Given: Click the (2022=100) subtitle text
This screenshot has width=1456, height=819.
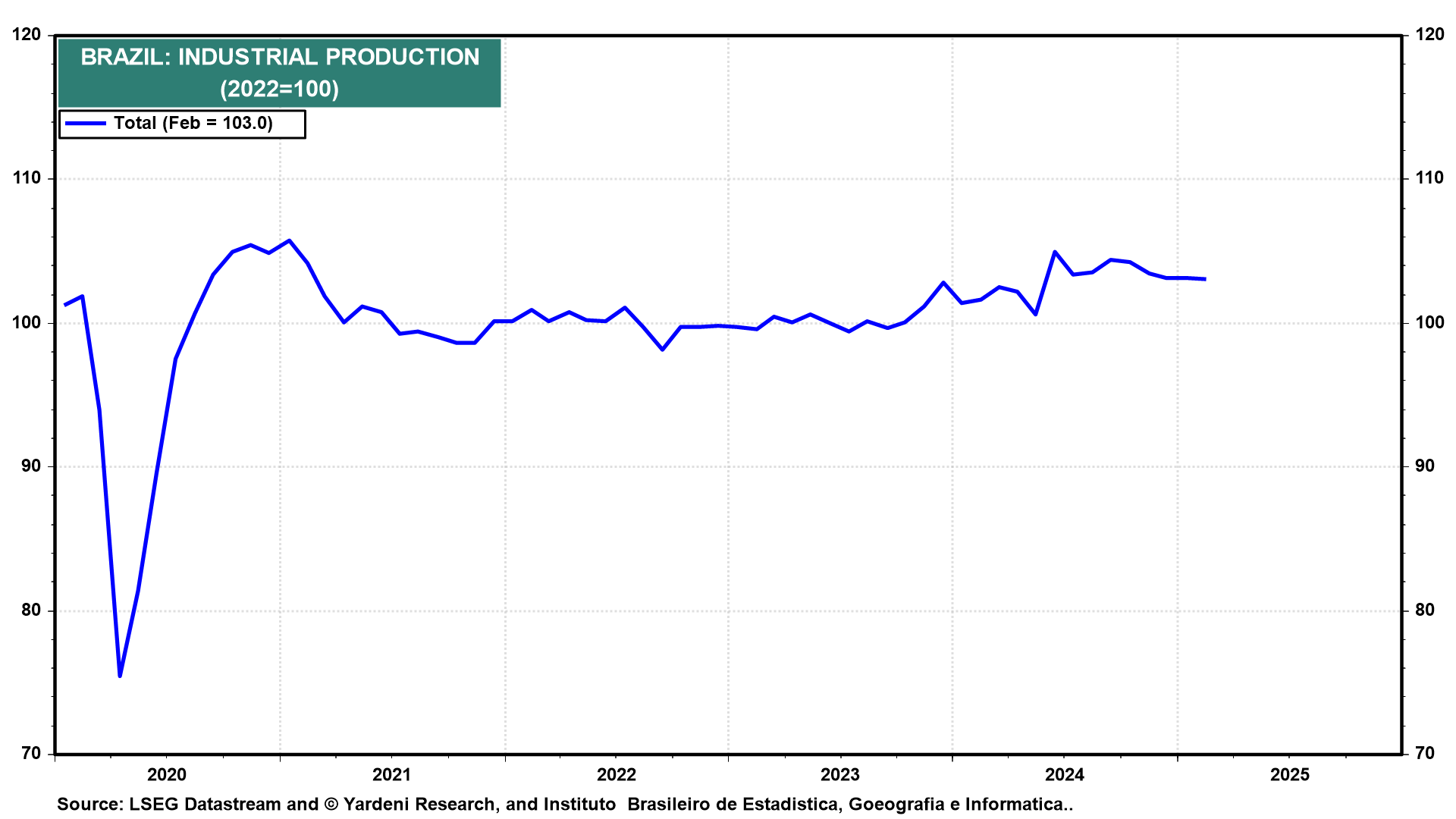Looking at the screenshot, I should click(280, 89).
